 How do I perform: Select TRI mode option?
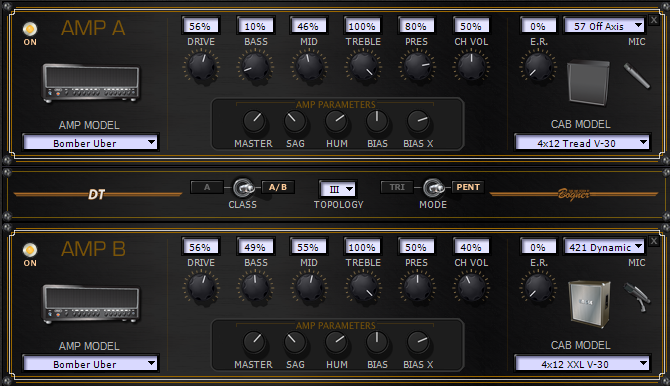pyautogui.click(x=397, y=187)
